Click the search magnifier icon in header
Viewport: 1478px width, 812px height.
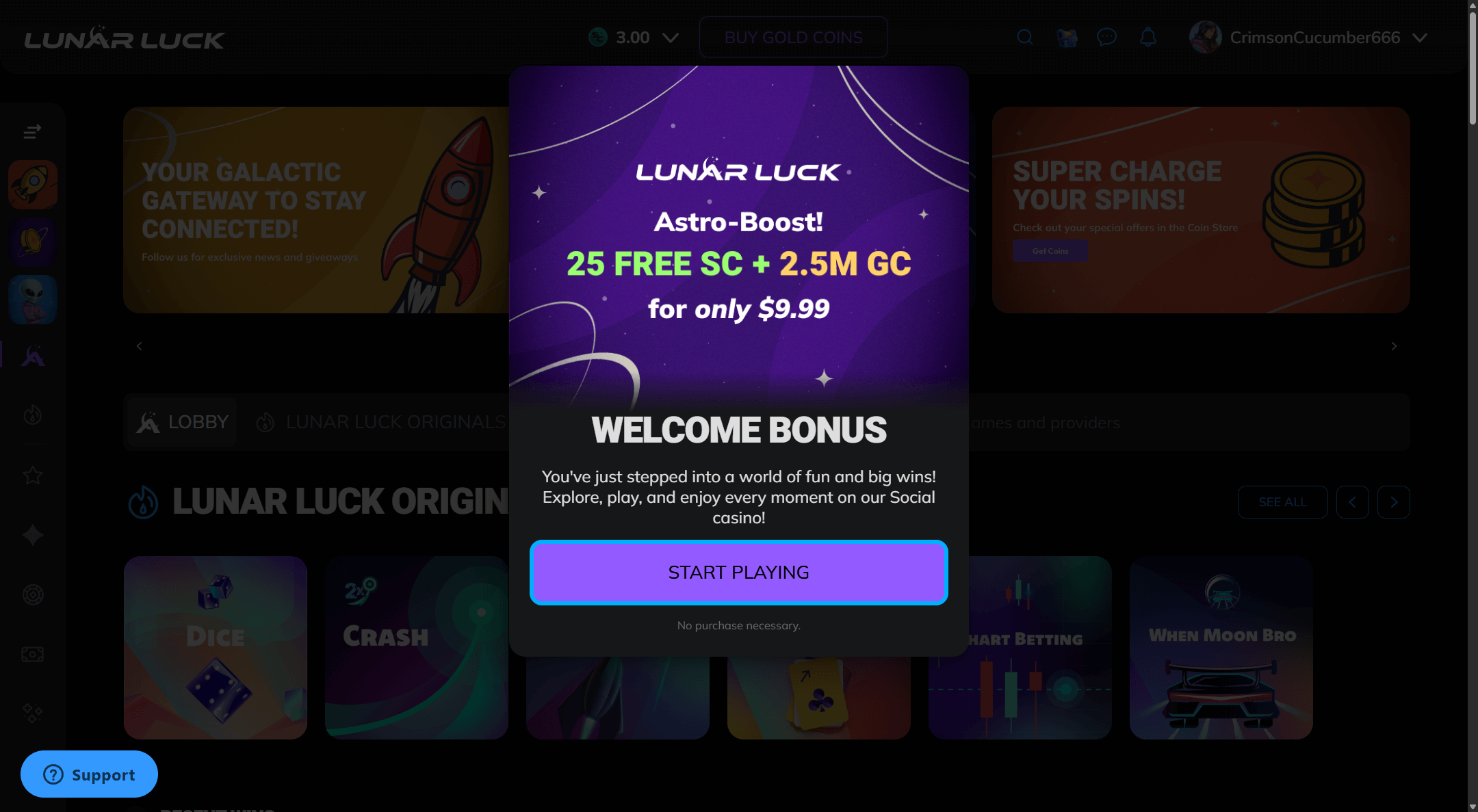click(1024, 37)
